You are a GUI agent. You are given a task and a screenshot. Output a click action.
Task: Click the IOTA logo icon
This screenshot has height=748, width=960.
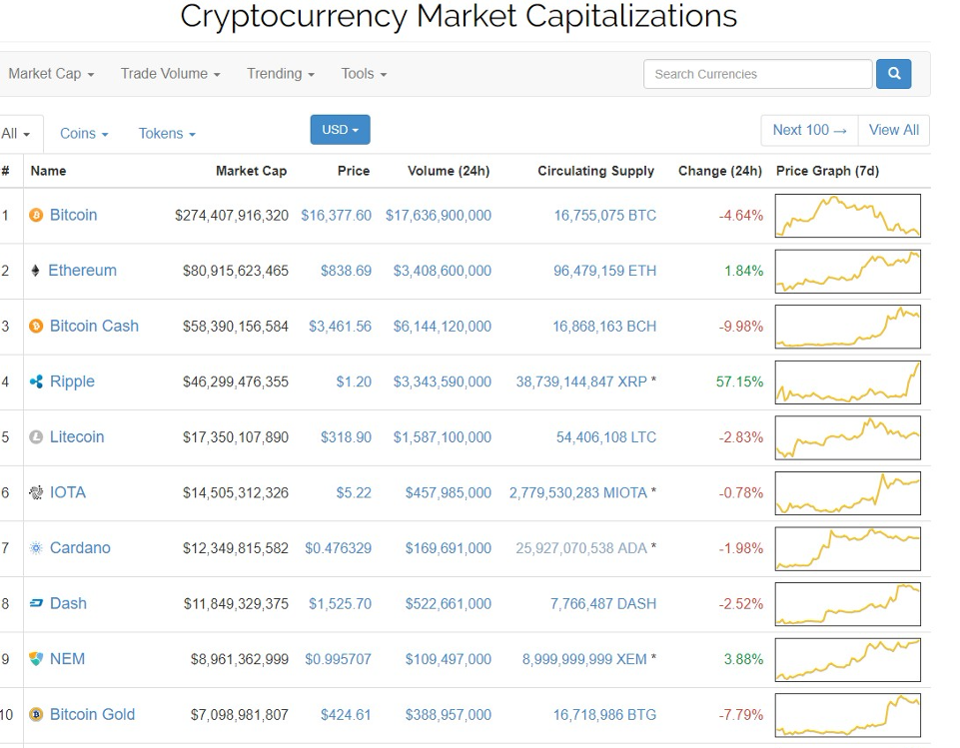pos(37,493)
